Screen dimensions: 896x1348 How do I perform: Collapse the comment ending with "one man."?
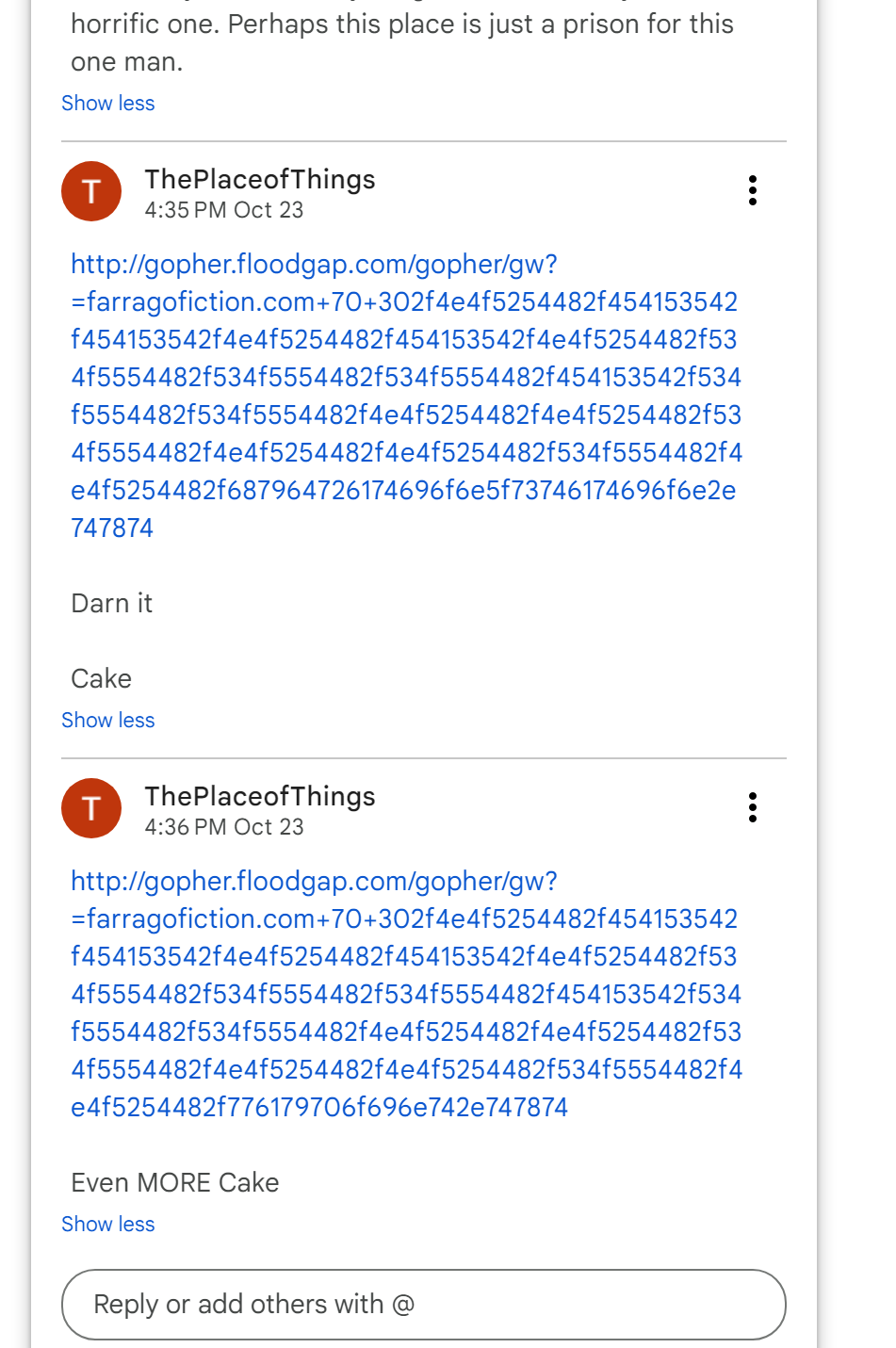[107, 104]
